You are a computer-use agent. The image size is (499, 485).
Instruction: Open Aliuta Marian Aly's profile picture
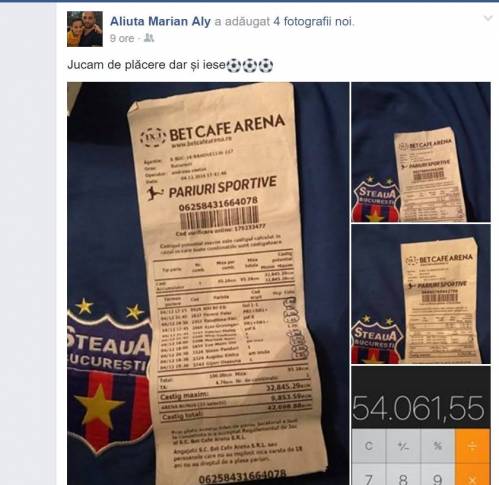click(85, 29)
